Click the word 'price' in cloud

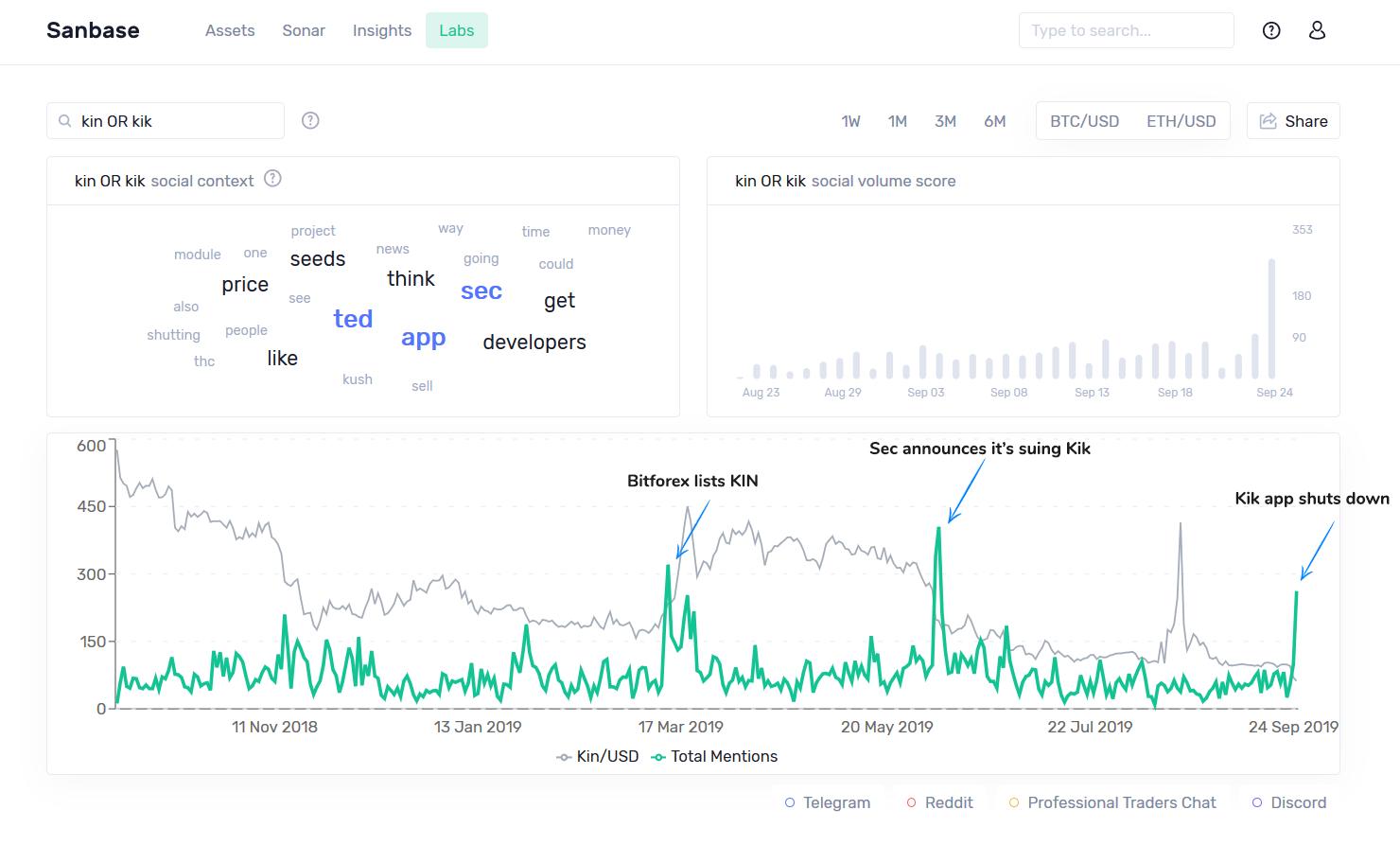[x=245, y=285]
